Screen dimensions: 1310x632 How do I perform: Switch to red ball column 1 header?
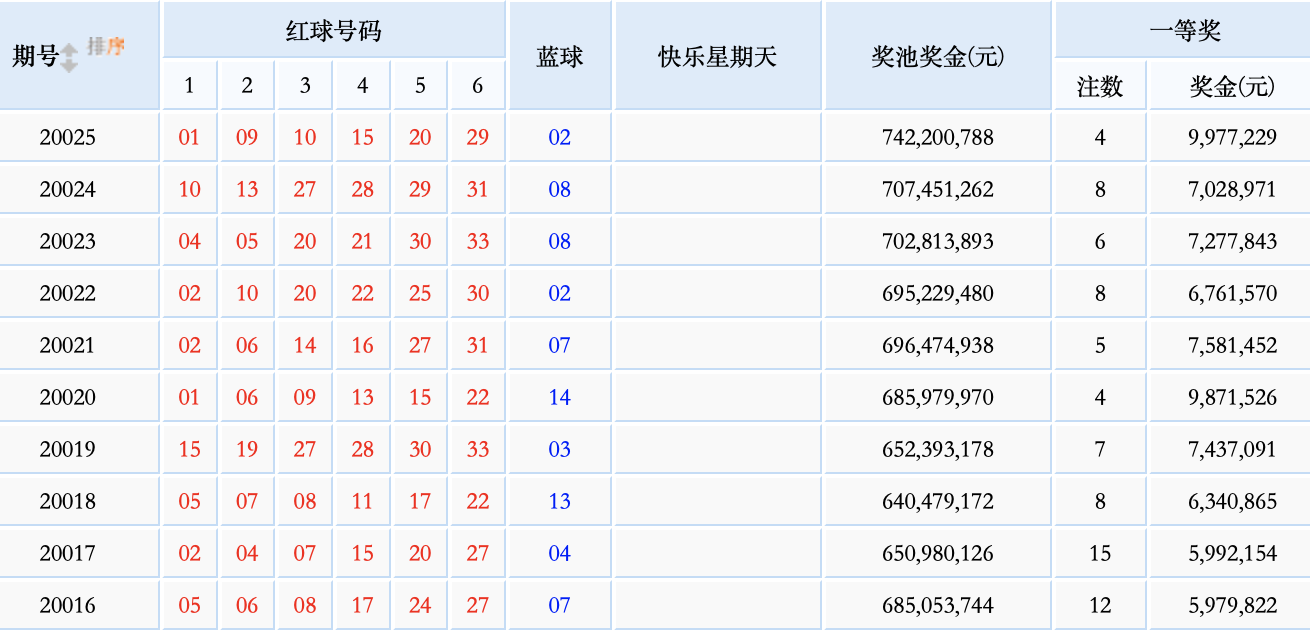tap(188, 85)
